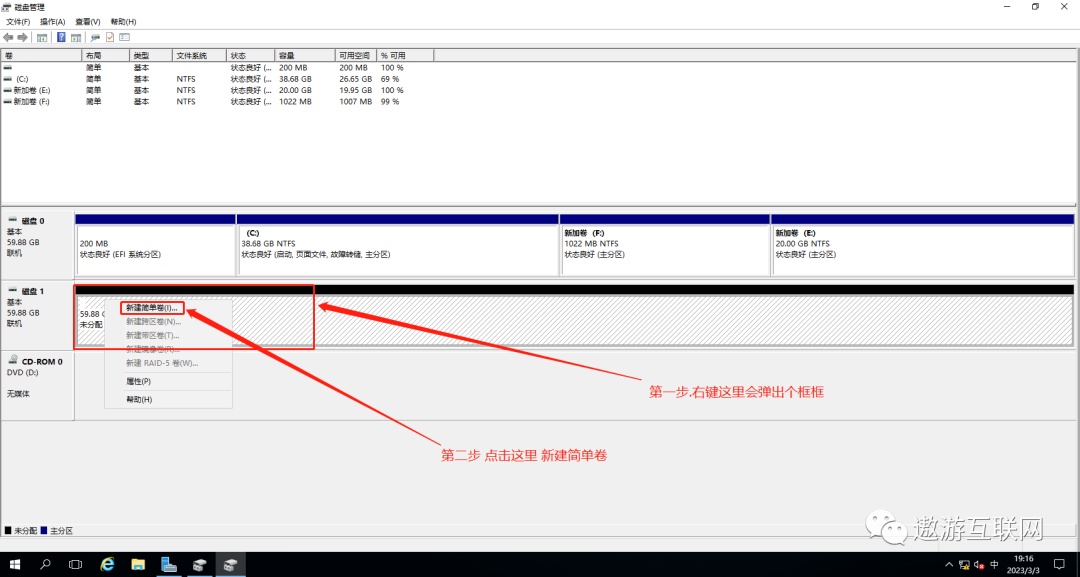
Task: Sort by the 可用空间 column header
Action: coord(355,55)
